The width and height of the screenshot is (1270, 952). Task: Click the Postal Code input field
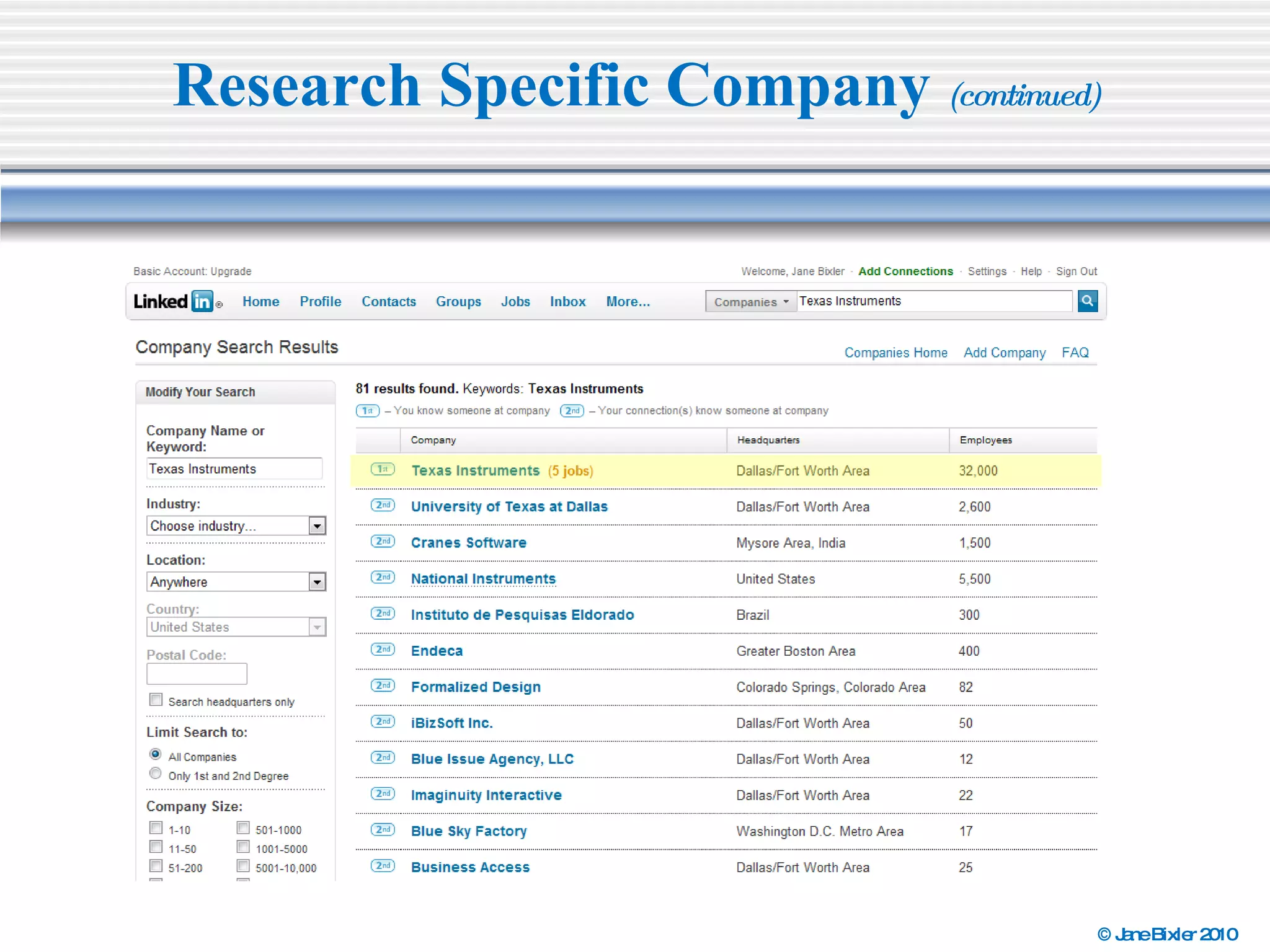[x=197, y=674]
